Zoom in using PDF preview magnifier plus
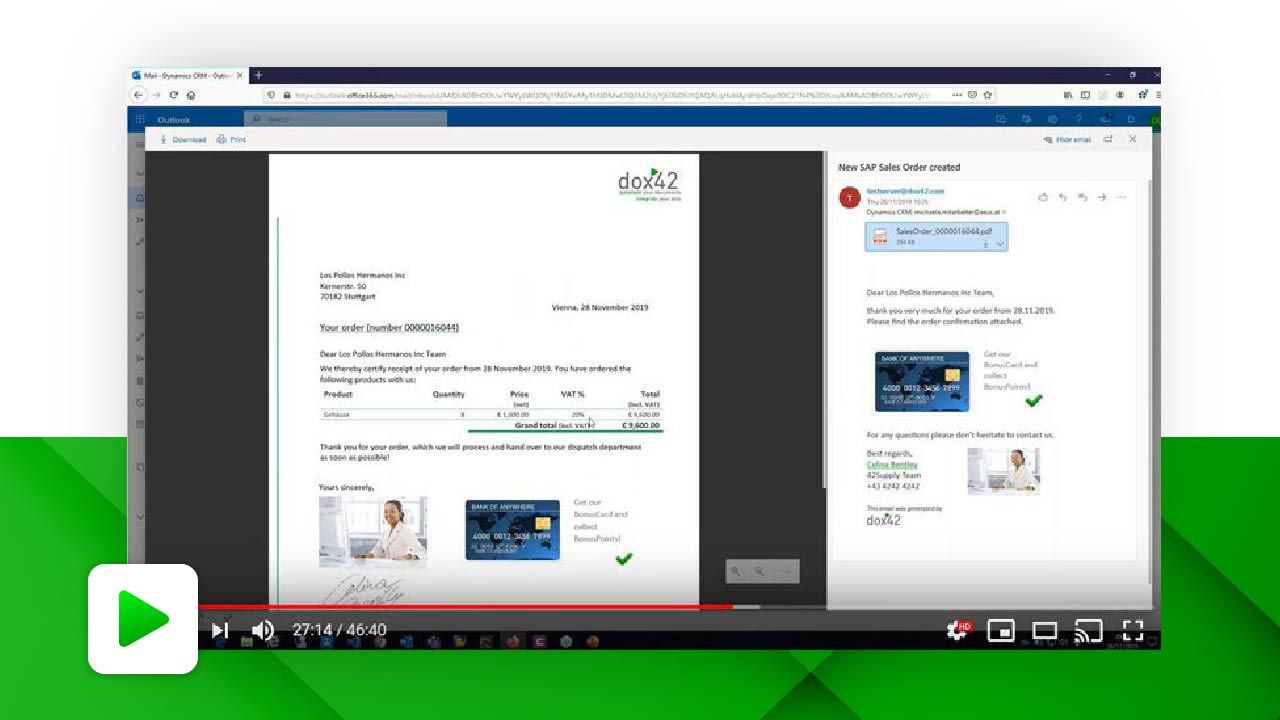The image size is (1280, 720). pyautogui.click(x=760, y=571)
